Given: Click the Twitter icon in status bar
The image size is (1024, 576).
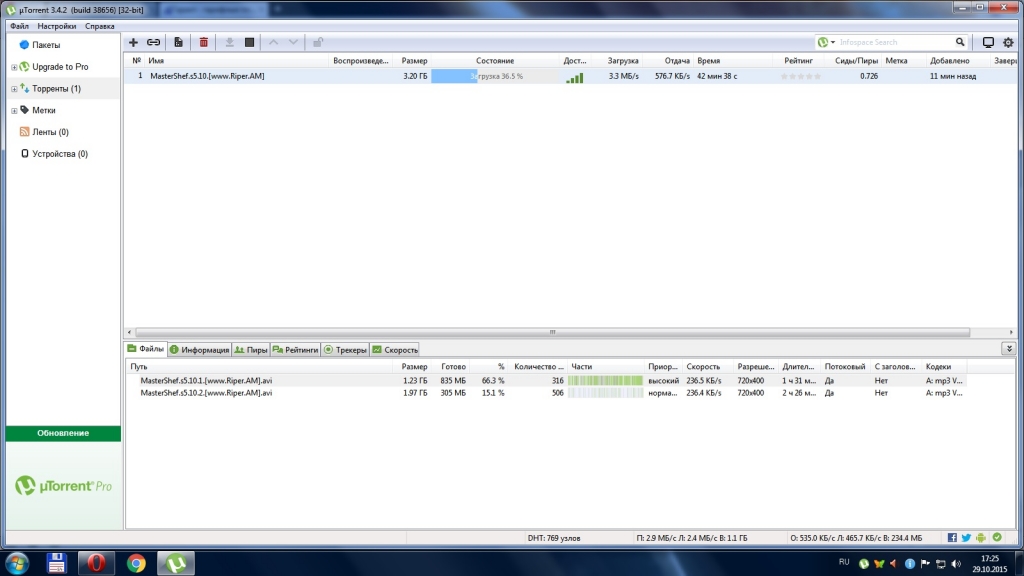Looking at the screenshot, I should tap(966, 538).
